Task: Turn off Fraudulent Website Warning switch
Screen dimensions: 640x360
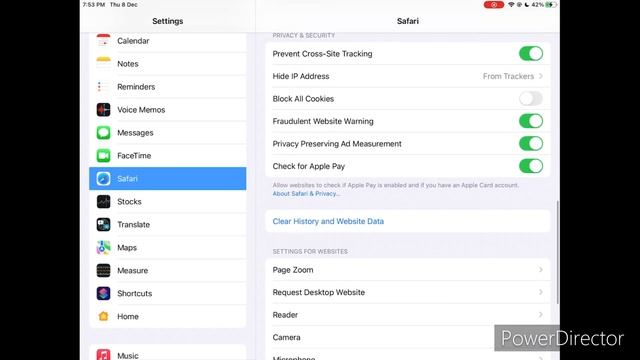Action: click(x=531, y=121)
